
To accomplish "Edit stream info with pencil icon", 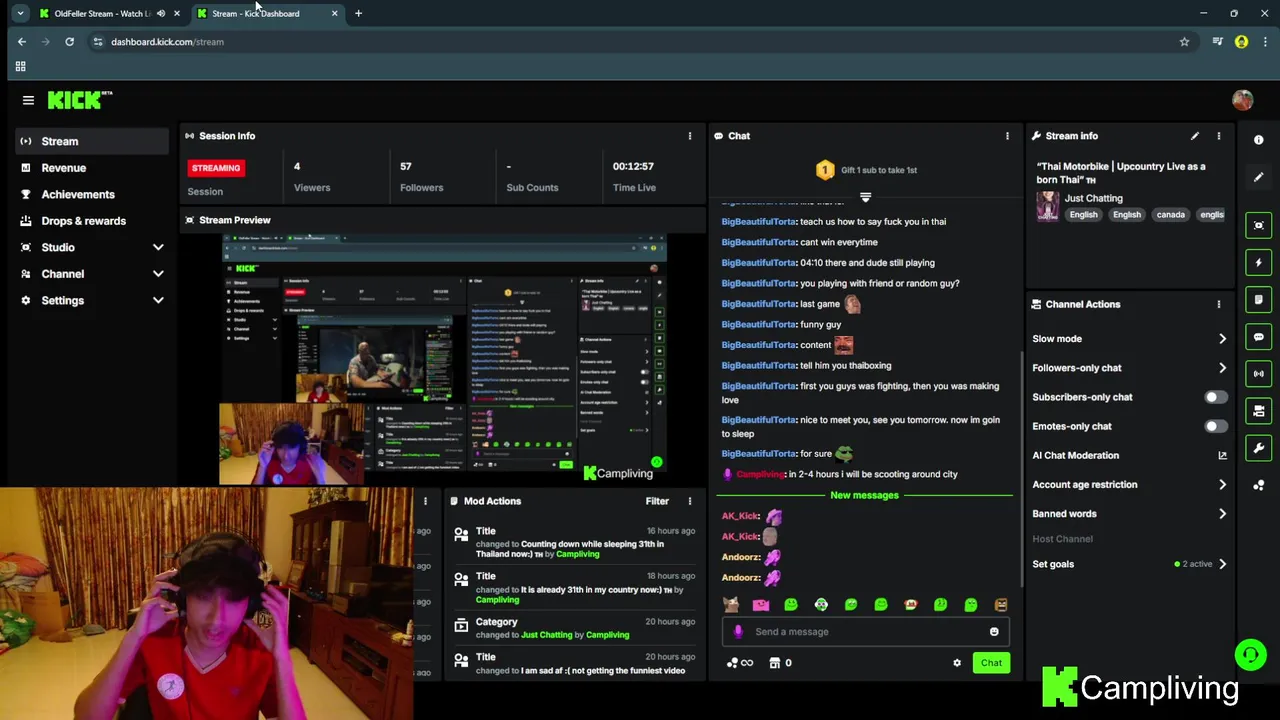I will [1194, 136].
